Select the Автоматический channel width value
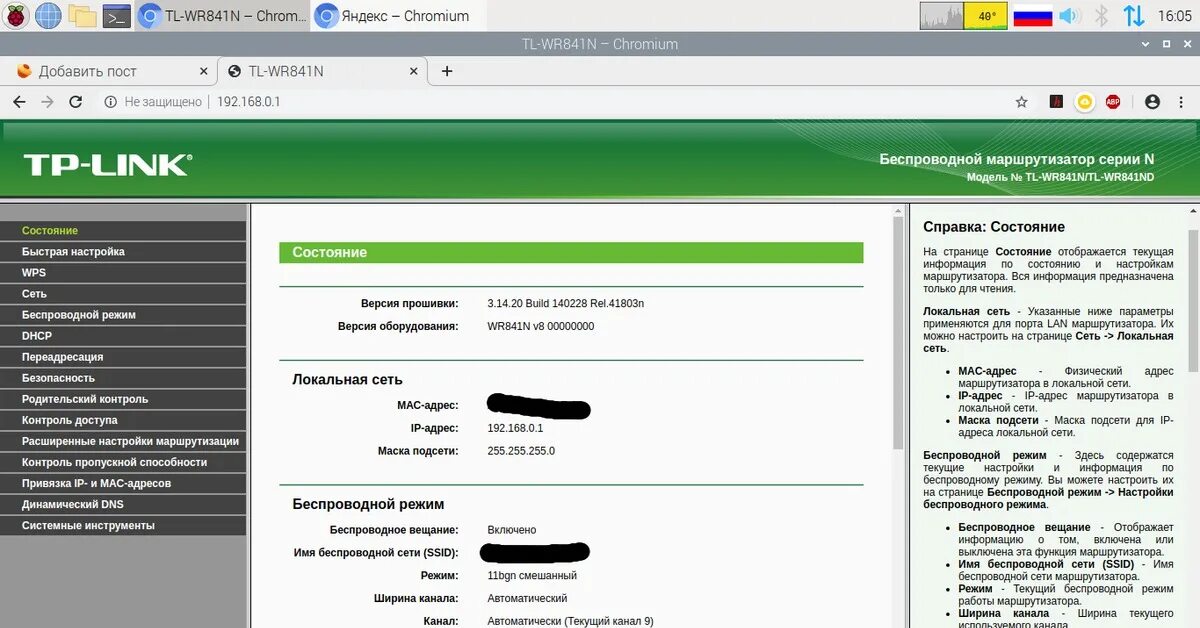1200x628 pixels. pyautogui.click(x=527, y=598)
